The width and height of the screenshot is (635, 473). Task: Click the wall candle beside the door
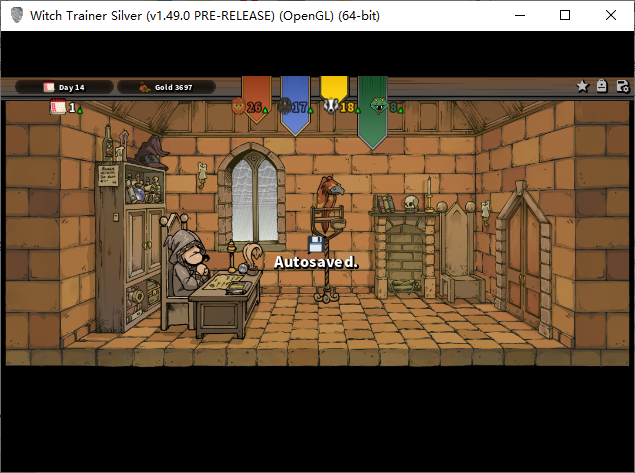(485, 212)
